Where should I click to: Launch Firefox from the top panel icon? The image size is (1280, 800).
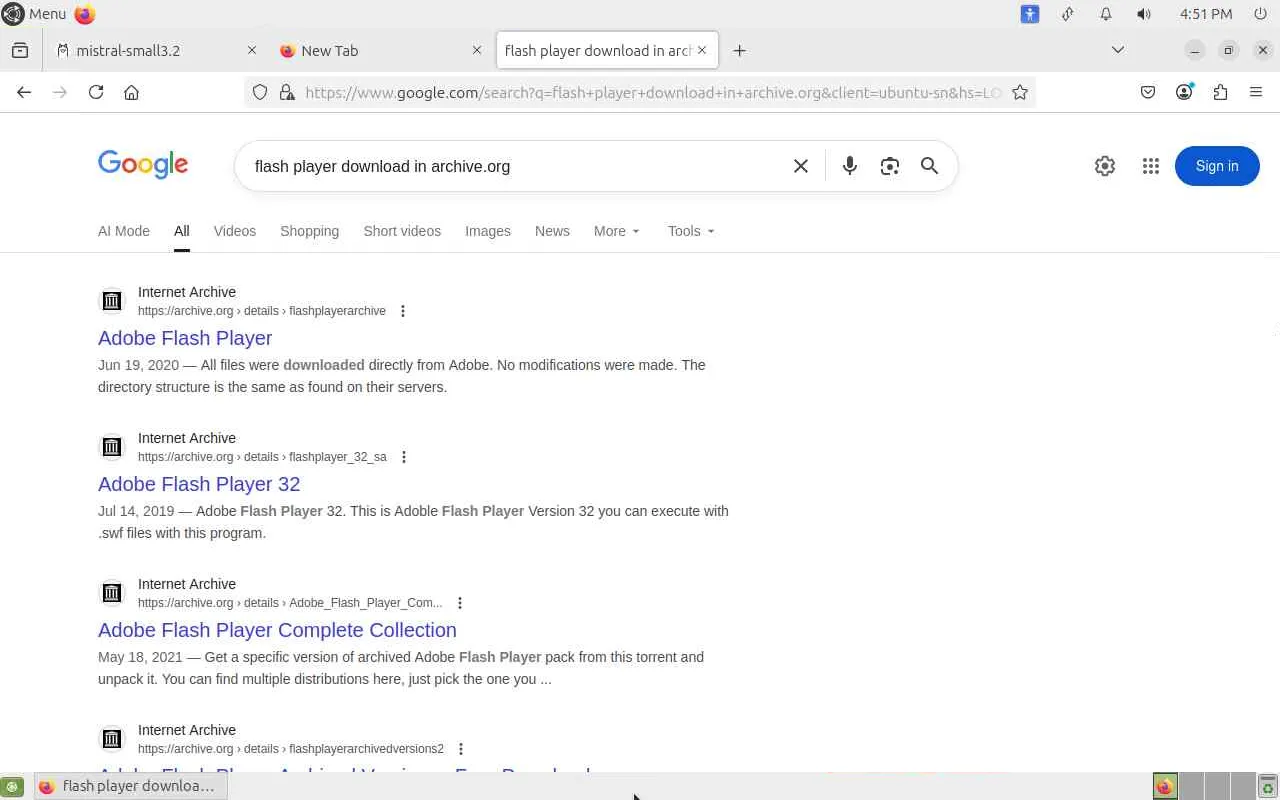pyautogui.click(x=85, y=14)
